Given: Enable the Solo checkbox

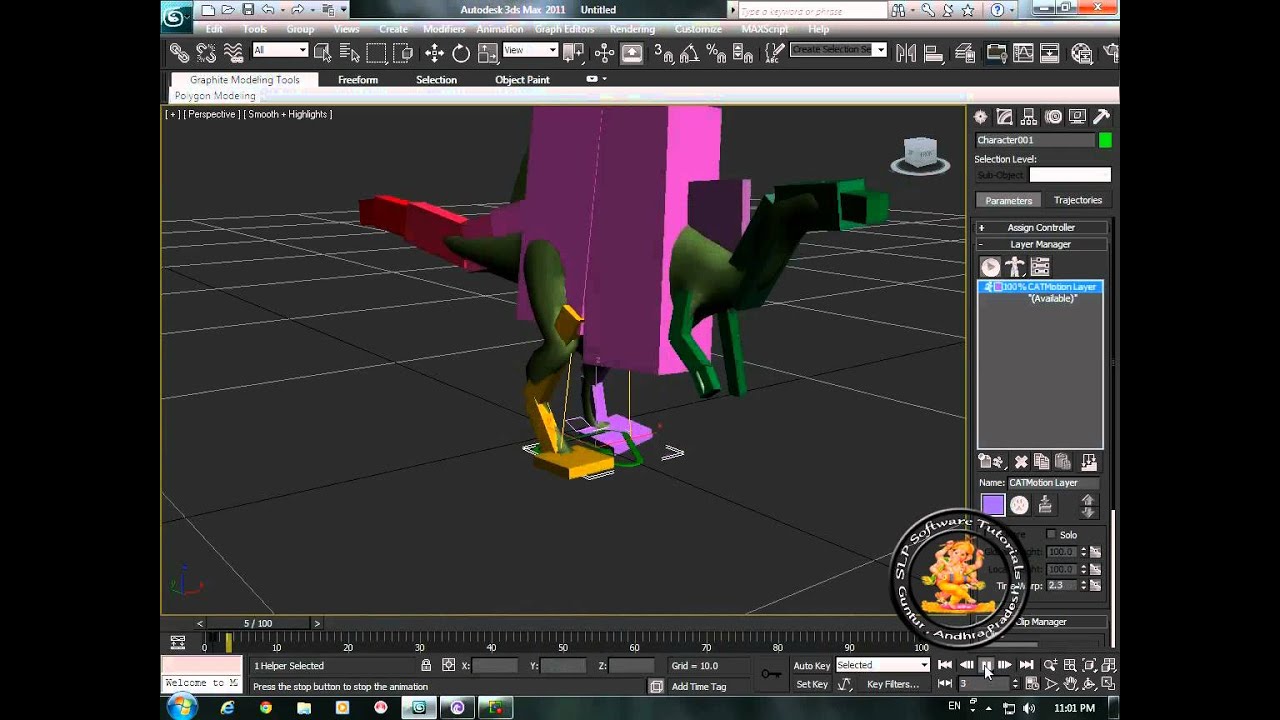Looking at the screenshot, I should (1051, 535).
